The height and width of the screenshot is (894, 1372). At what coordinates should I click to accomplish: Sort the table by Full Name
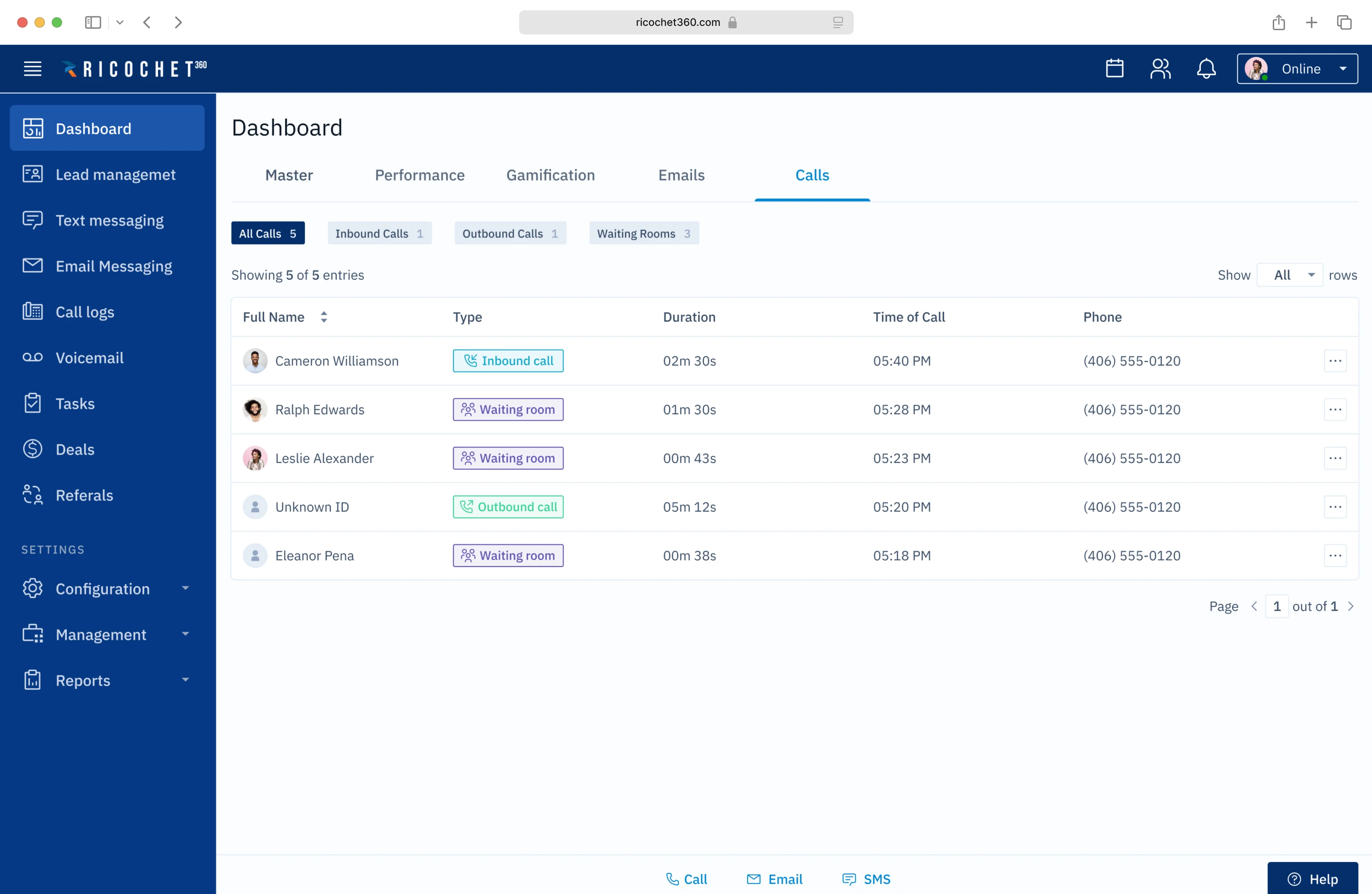coord(323,317)
